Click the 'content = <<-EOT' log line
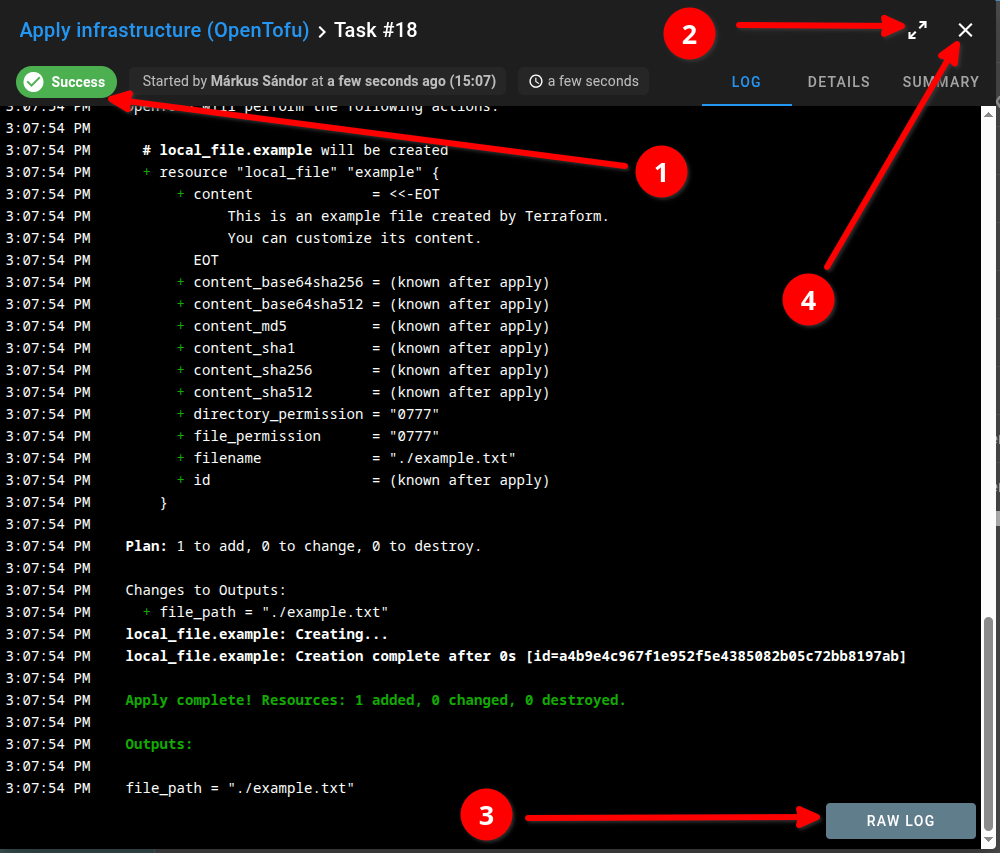 click(308, 194)
